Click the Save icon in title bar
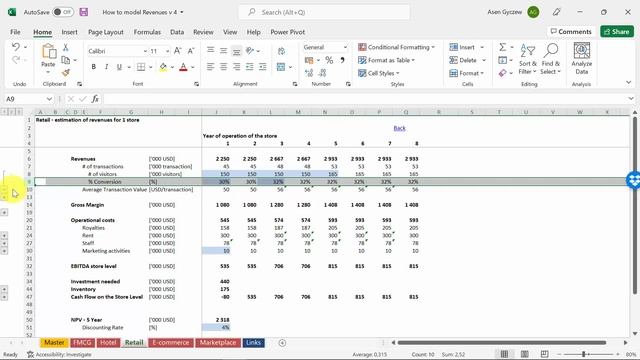Screen dimensions: 640x360 [x=84, y=12]
